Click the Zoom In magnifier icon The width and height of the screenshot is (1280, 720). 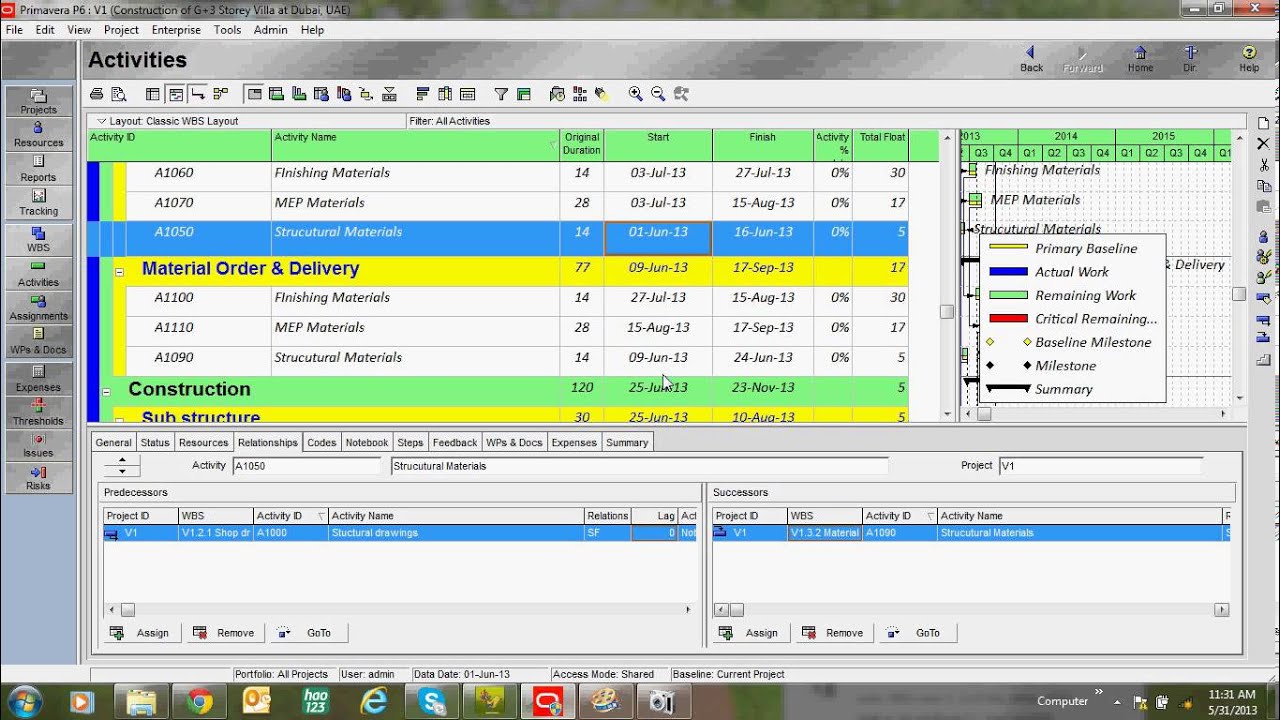coord(635,94)
